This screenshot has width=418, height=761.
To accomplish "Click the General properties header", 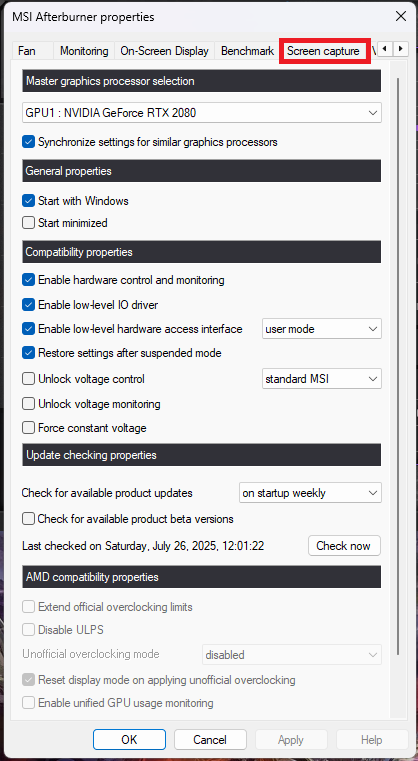I will (201, 171).
